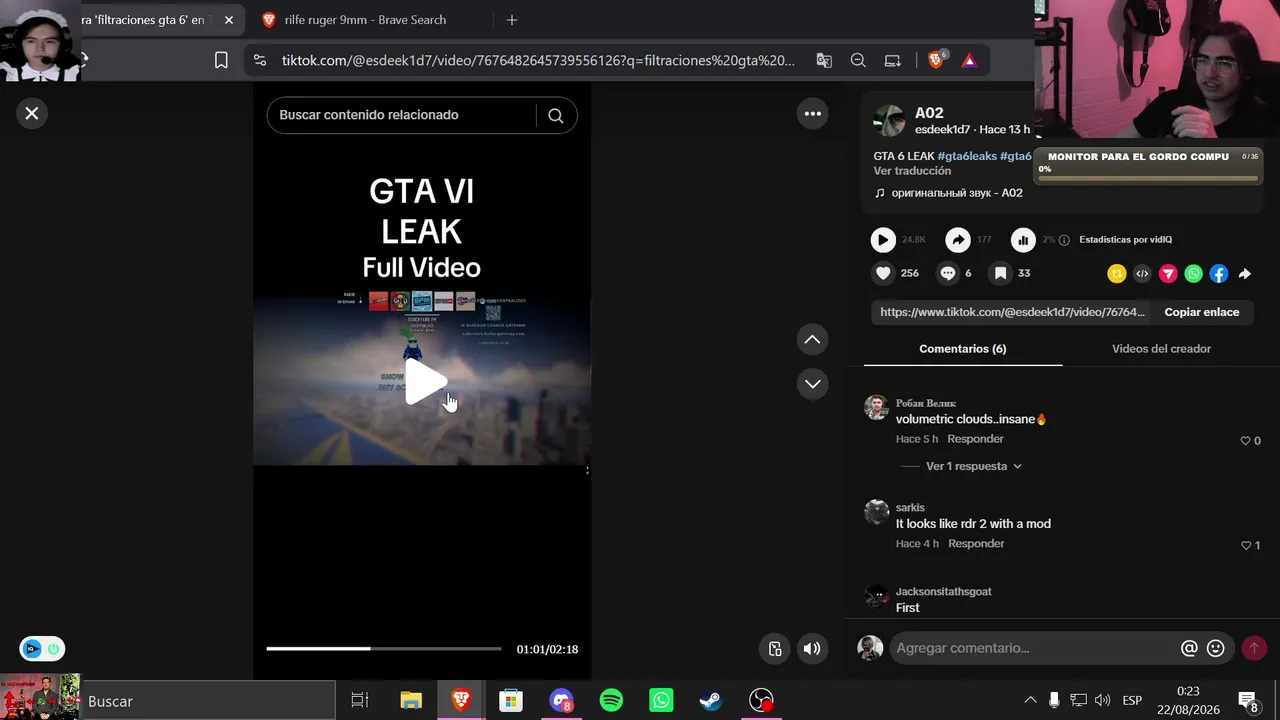The width and height of the screenshot is (1280, 720).
Task: Open the A02 creator profile name
Action: pos(929,113)
